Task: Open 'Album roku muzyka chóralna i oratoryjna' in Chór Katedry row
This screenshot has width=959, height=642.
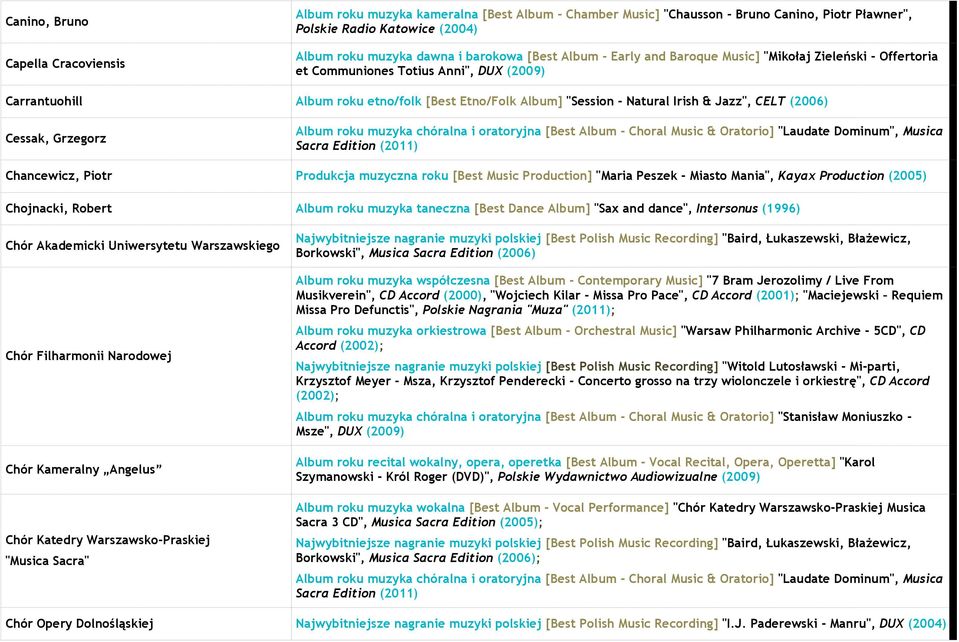Action: click(x=418, y=578)
